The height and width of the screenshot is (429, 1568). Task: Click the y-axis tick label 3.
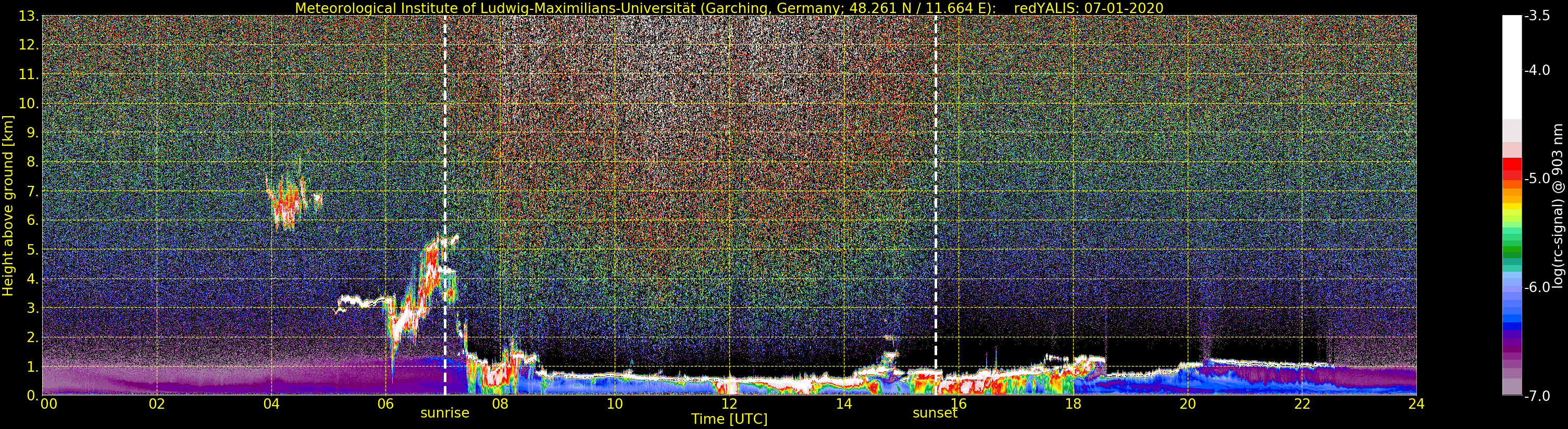click(32, 309)
